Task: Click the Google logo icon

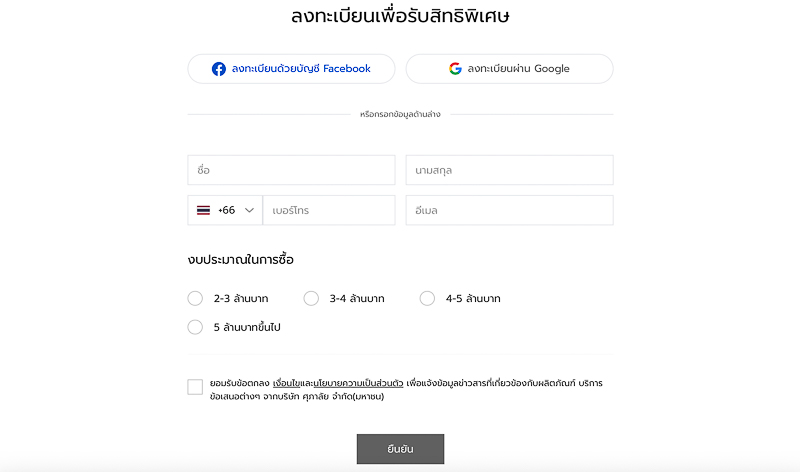Action: click(x=455, y=69)
